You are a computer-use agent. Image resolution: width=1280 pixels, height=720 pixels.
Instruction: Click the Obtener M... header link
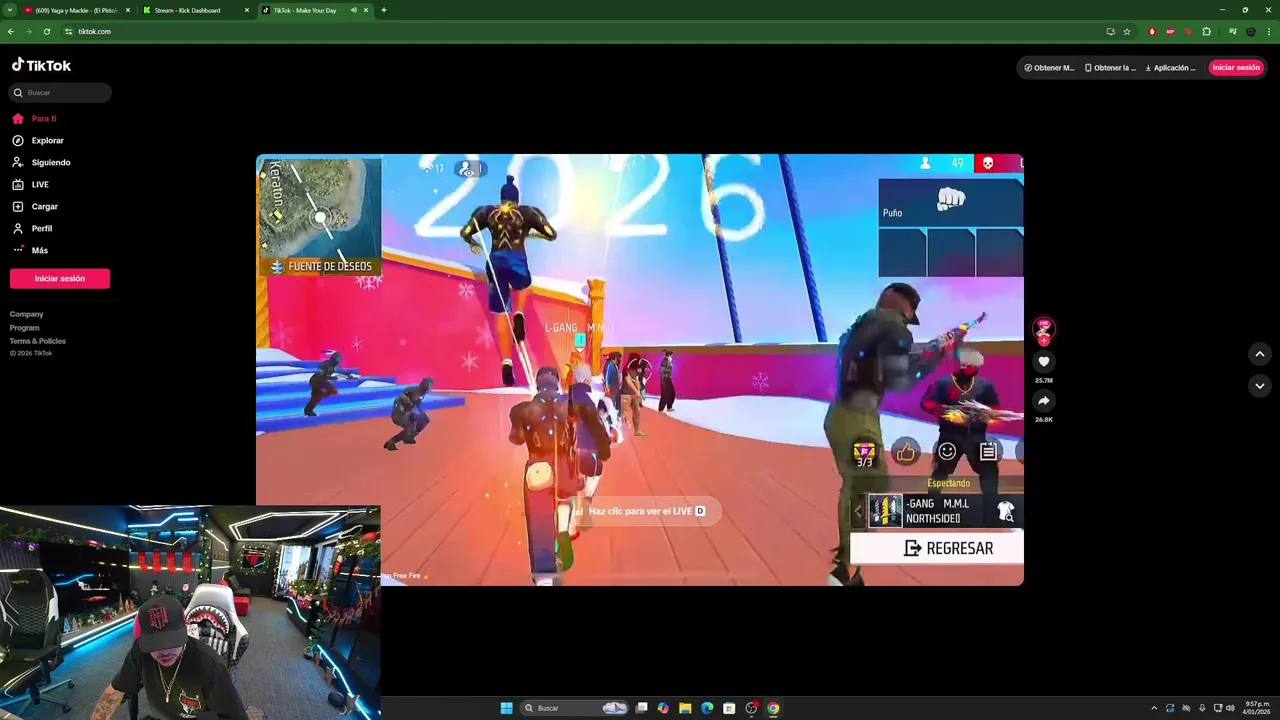pyautogui.click(x=1049, y=68)
